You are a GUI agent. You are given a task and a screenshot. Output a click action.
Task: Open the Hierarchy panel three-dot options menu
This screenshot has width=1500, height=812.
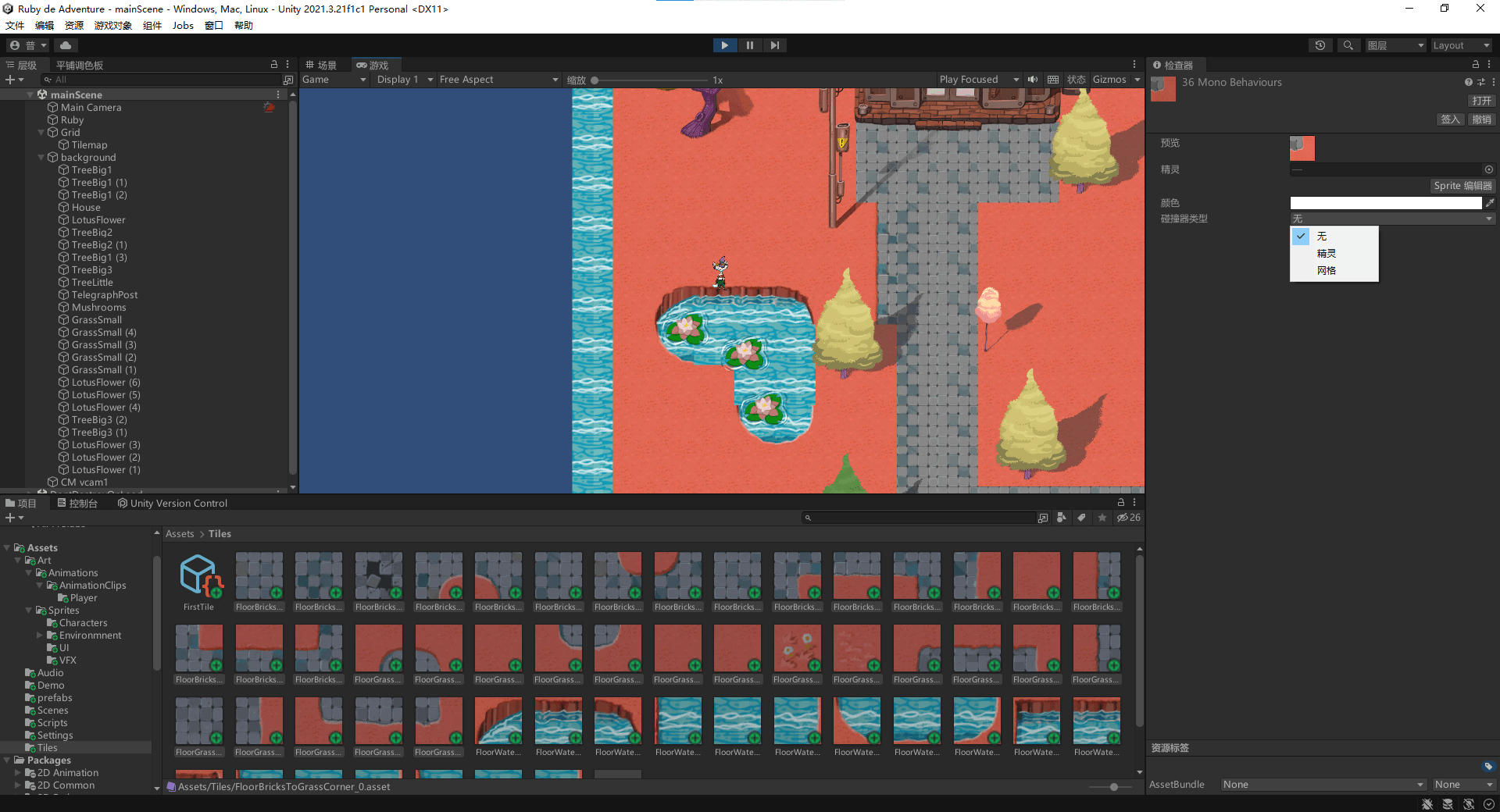pos(287,64)
